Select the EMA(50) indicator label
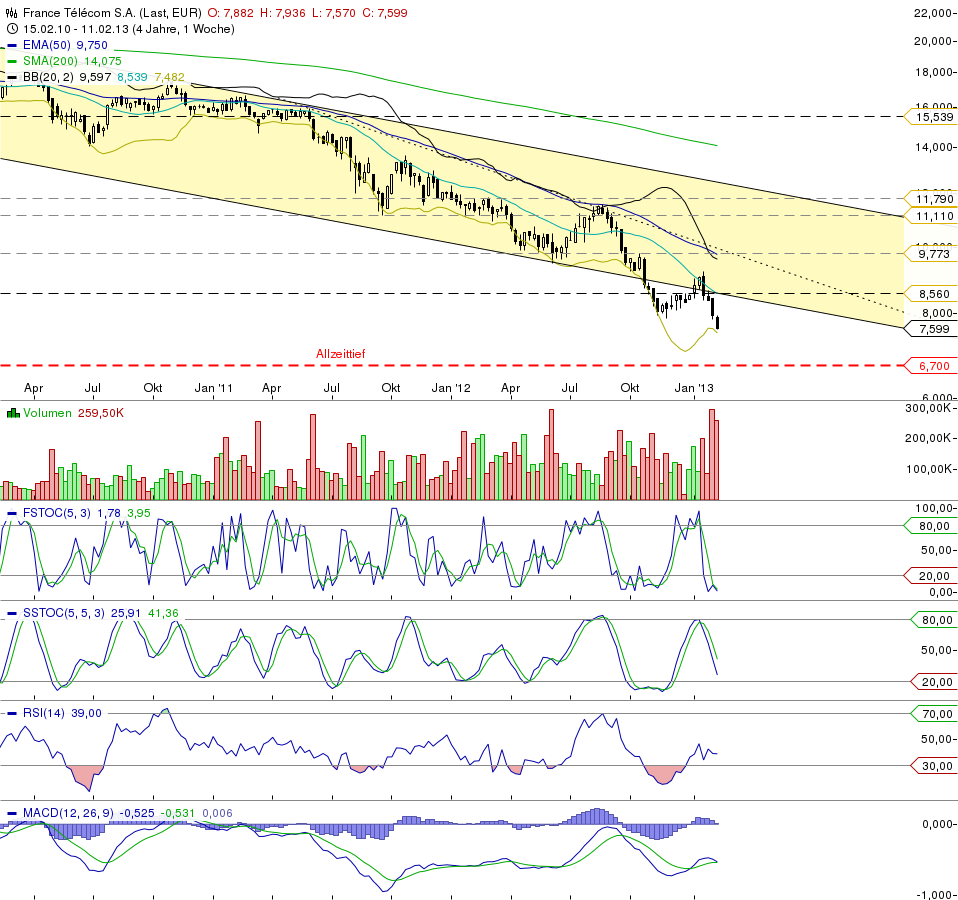Image resolution: width=958 pixels, height=900 pixels. click(x=46, y=45)
